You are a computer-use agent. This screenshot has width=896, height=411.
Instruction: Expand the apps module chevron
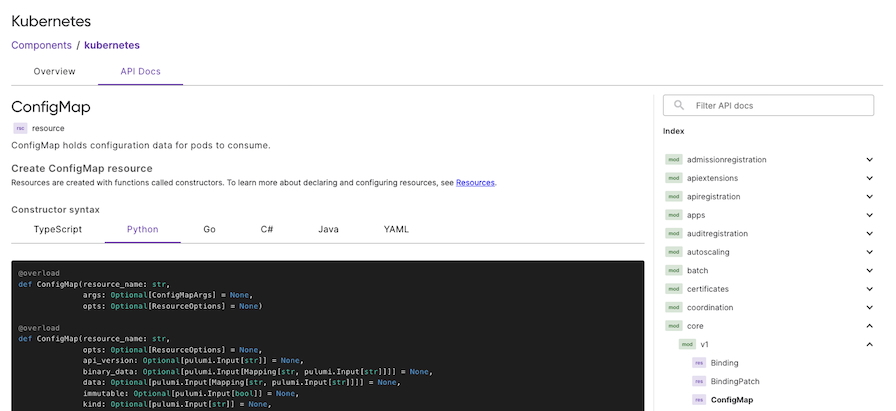869,215
